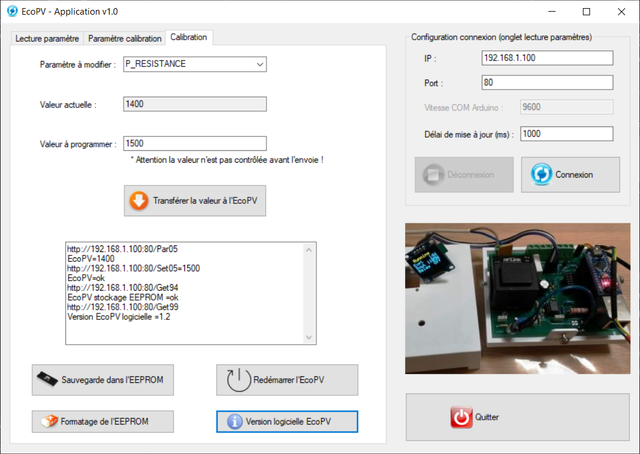Minimize the EcoPV window

pyautogui.click(x=552, y=11)
